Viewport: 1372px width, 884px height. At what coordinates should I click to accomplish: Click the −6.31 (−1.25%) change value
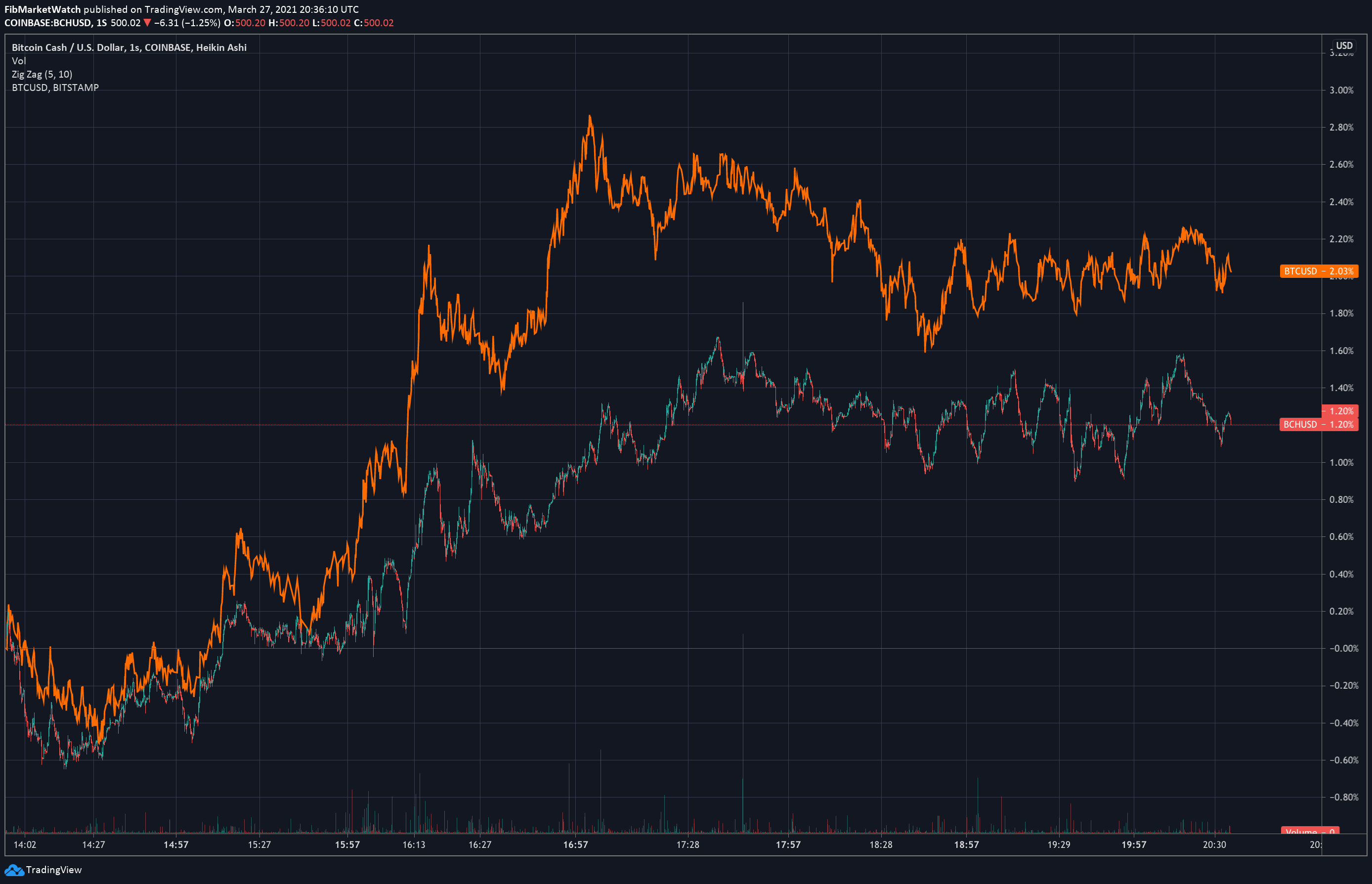187,23
